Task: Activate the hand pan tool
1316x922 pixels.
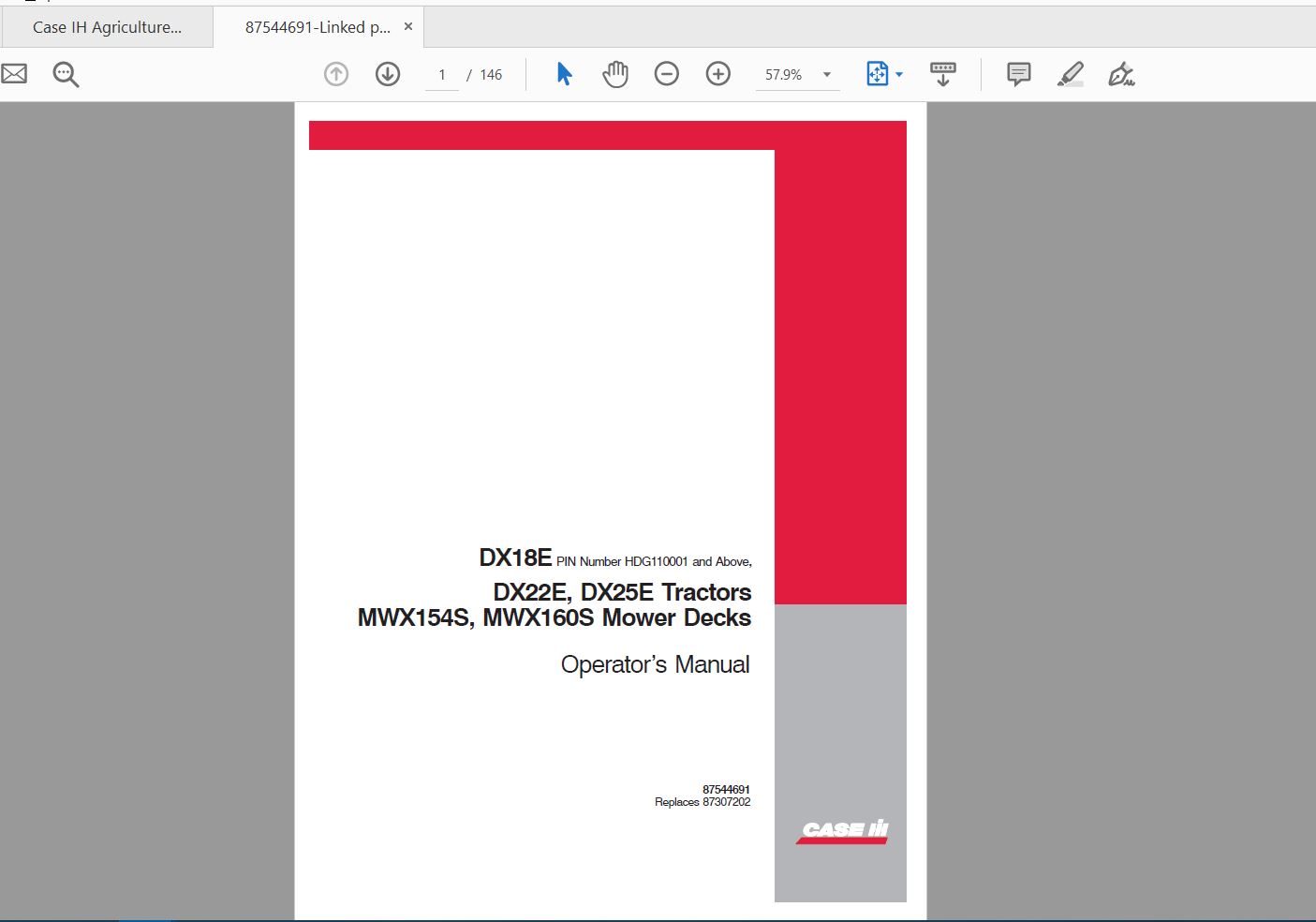Action: tap(615, 74)
